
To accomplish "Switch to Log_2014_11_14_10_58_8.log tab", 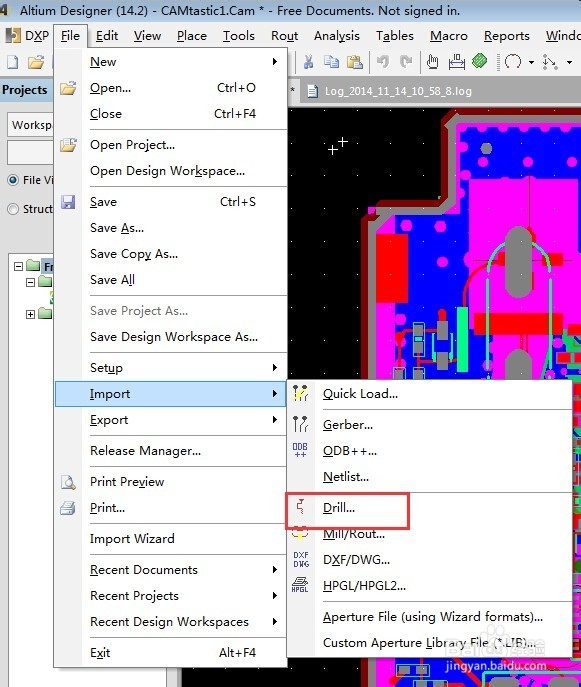I will [390, 91].
